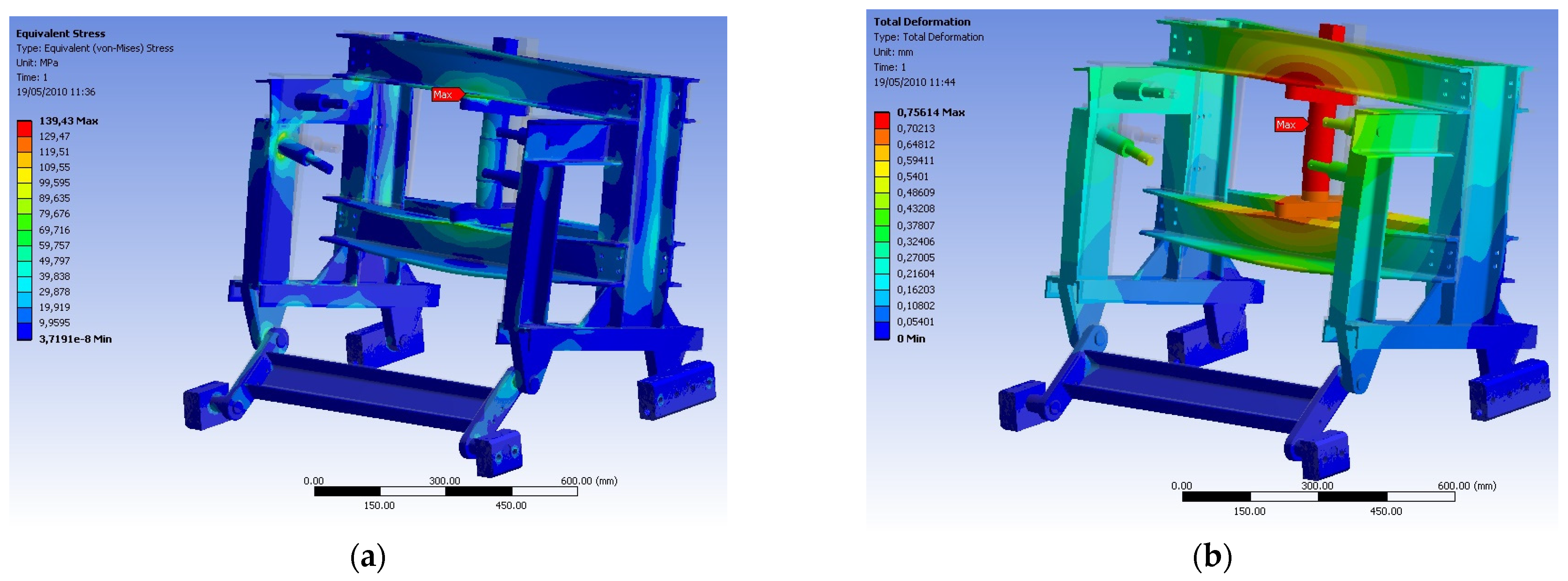The height and width of the screenshot is (581, 1568).
Task: Click the Unit: MPa text line
Action: tap(37, 63)
